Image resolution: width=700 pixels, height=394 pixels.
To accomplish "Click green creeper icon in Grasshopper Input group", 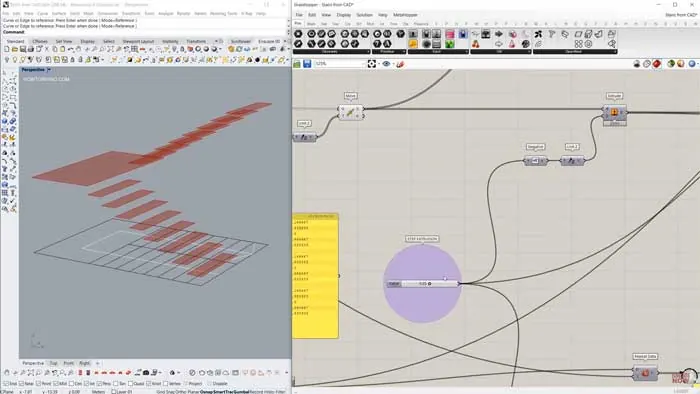I will click(x=450, y=44).
